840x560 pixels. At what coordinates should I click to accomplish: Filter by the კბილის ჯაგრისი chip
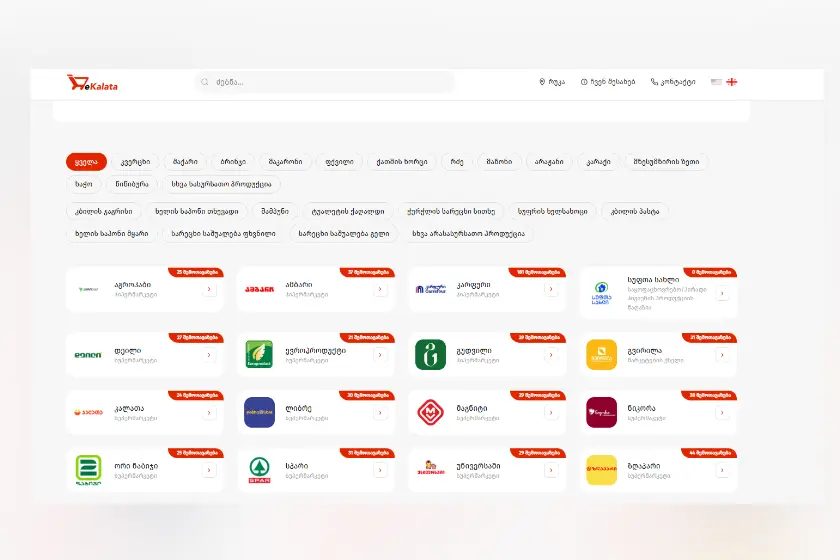click(x=103, y=212)
